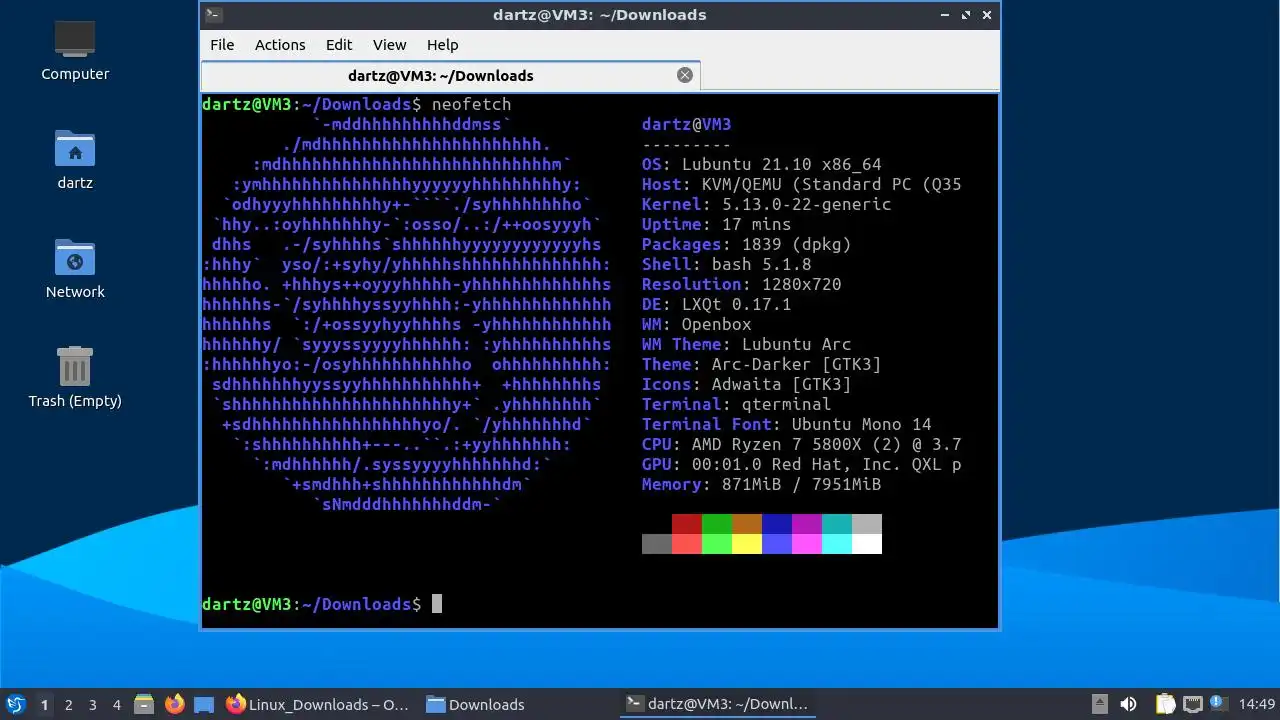Image resolution: width=1280 pixels, height=720 pixels.
Task: Click the 'DE: LXQt 0.17.1' line
Action: [x=717, y=304]
